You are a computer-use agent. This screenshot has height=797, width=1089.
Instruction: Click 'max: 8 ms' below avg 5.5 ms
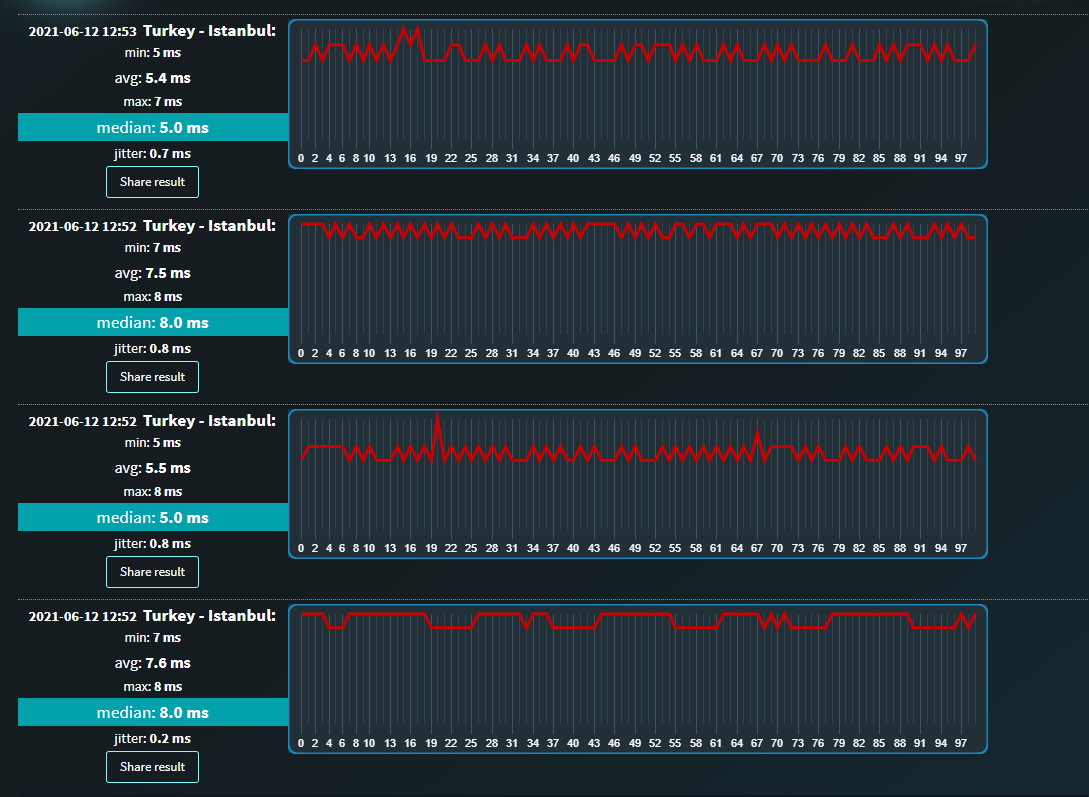pyautogui.click(x=153, y=492)
